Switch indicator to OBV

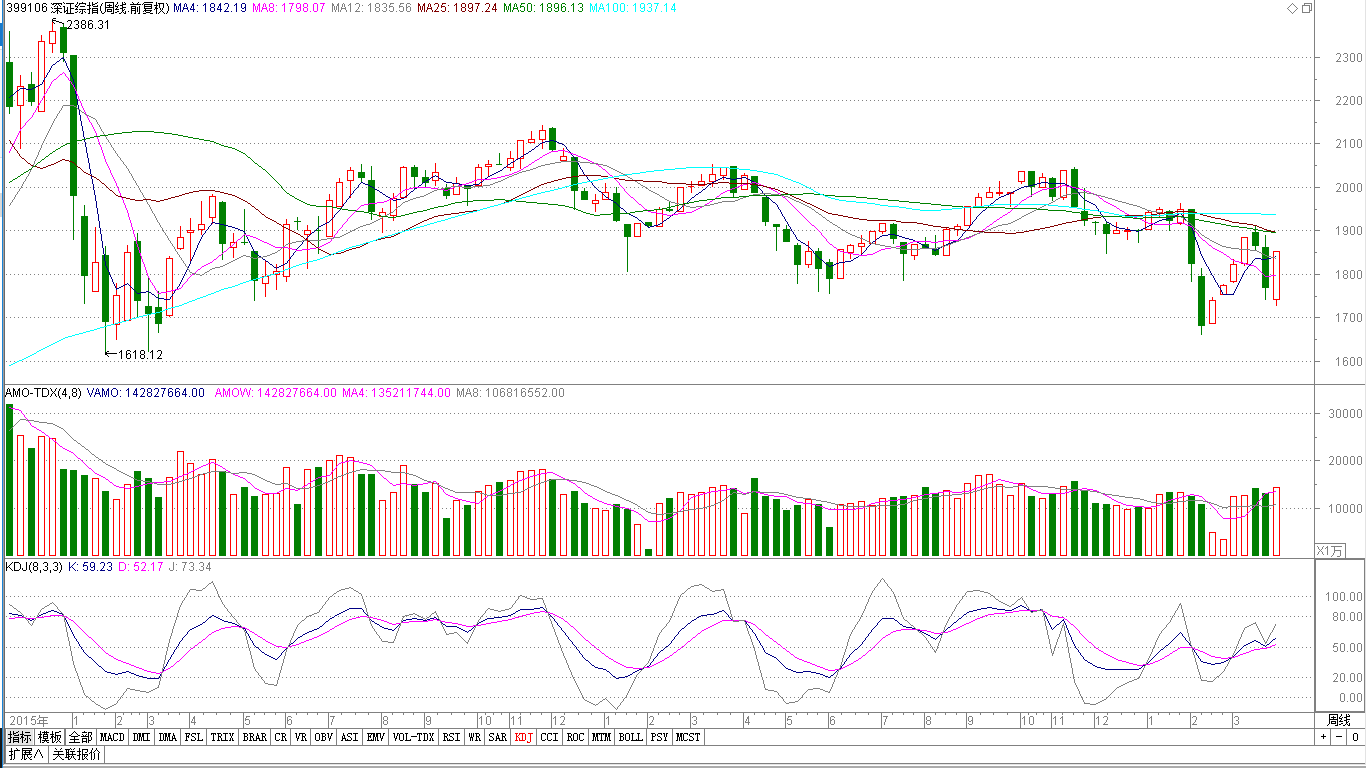(323, 737)
